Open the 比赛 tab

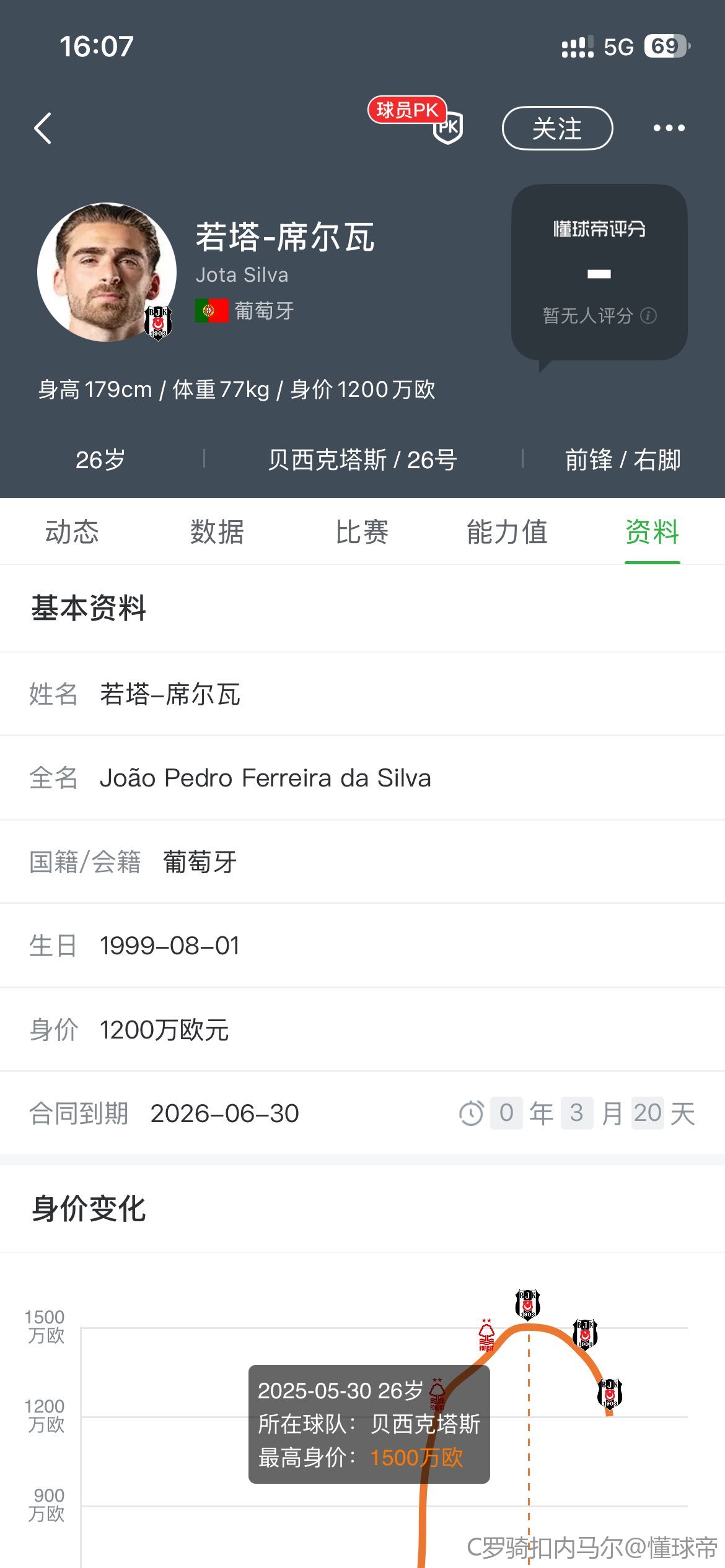[x=362, y=532]
